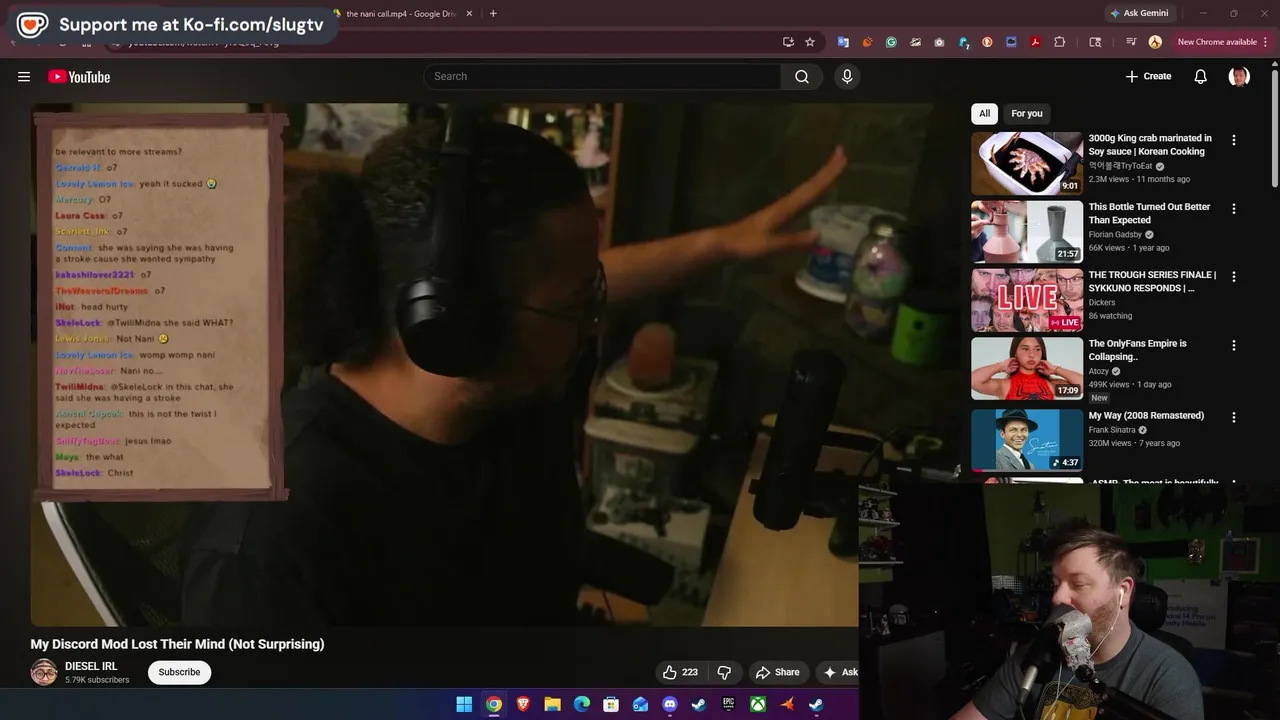Click the Share button
Screen dimensions: 1280x720
coord(777,672)
